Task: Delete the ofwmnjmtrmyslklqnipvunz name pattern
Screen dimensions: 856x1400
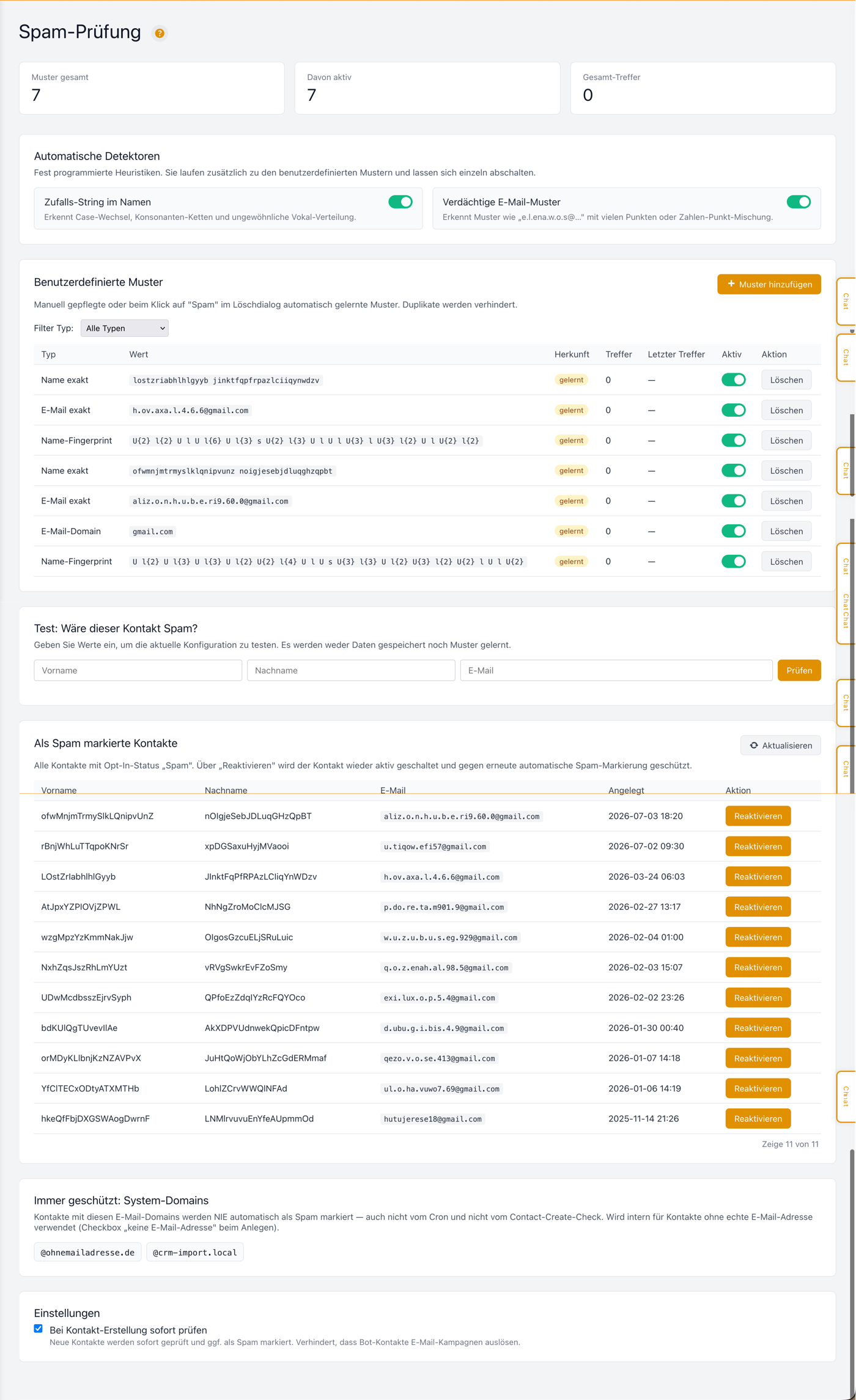Action: tap(786, 471)
